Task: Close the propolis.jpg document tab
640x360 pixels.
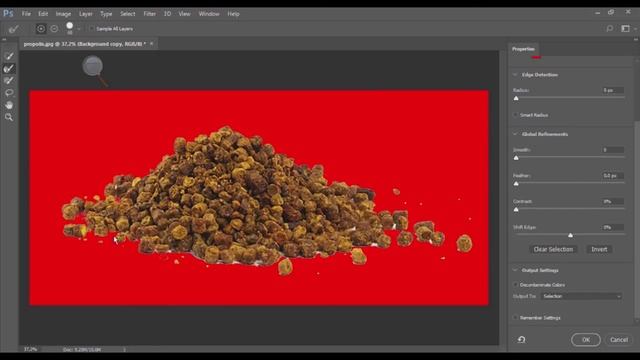Action: click(151, 43)
